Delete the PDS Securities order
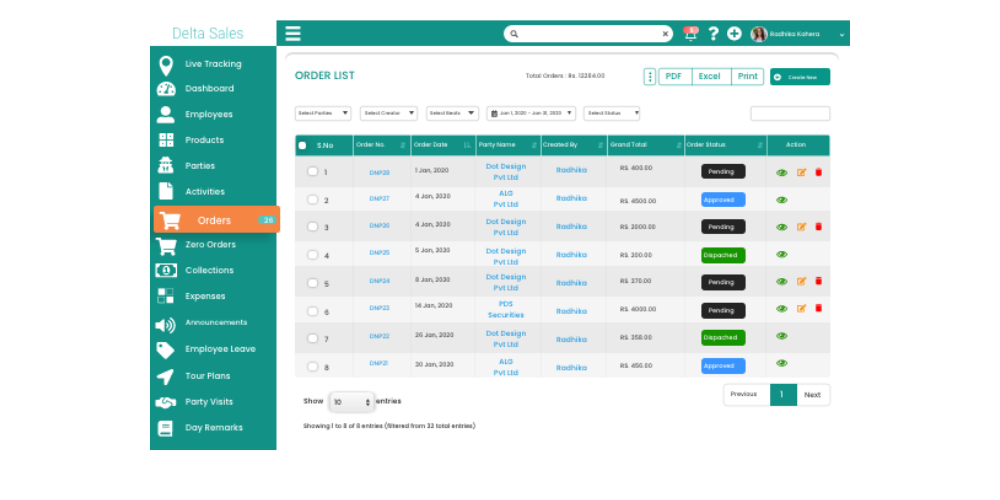Viewport: 1000px width, 500px height. (x=818, y=309)
